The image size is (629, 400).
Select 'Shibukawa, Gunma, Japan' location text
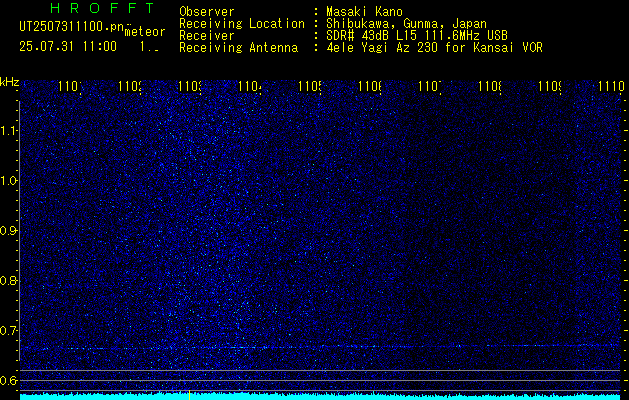click(x=406, y=24)
